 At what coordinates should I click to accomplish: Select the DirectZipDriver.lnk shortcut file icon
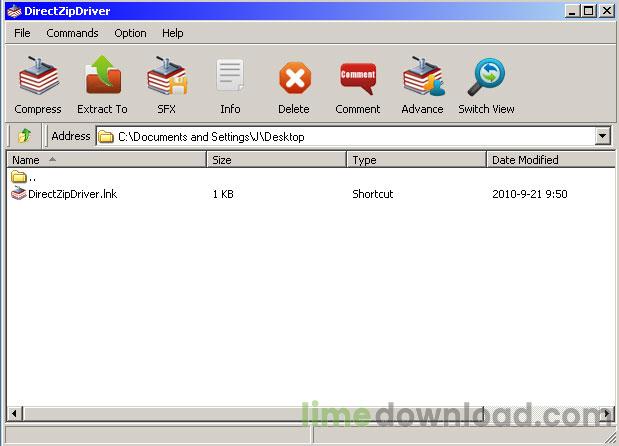pyautogui.click(x=19, y=194)
